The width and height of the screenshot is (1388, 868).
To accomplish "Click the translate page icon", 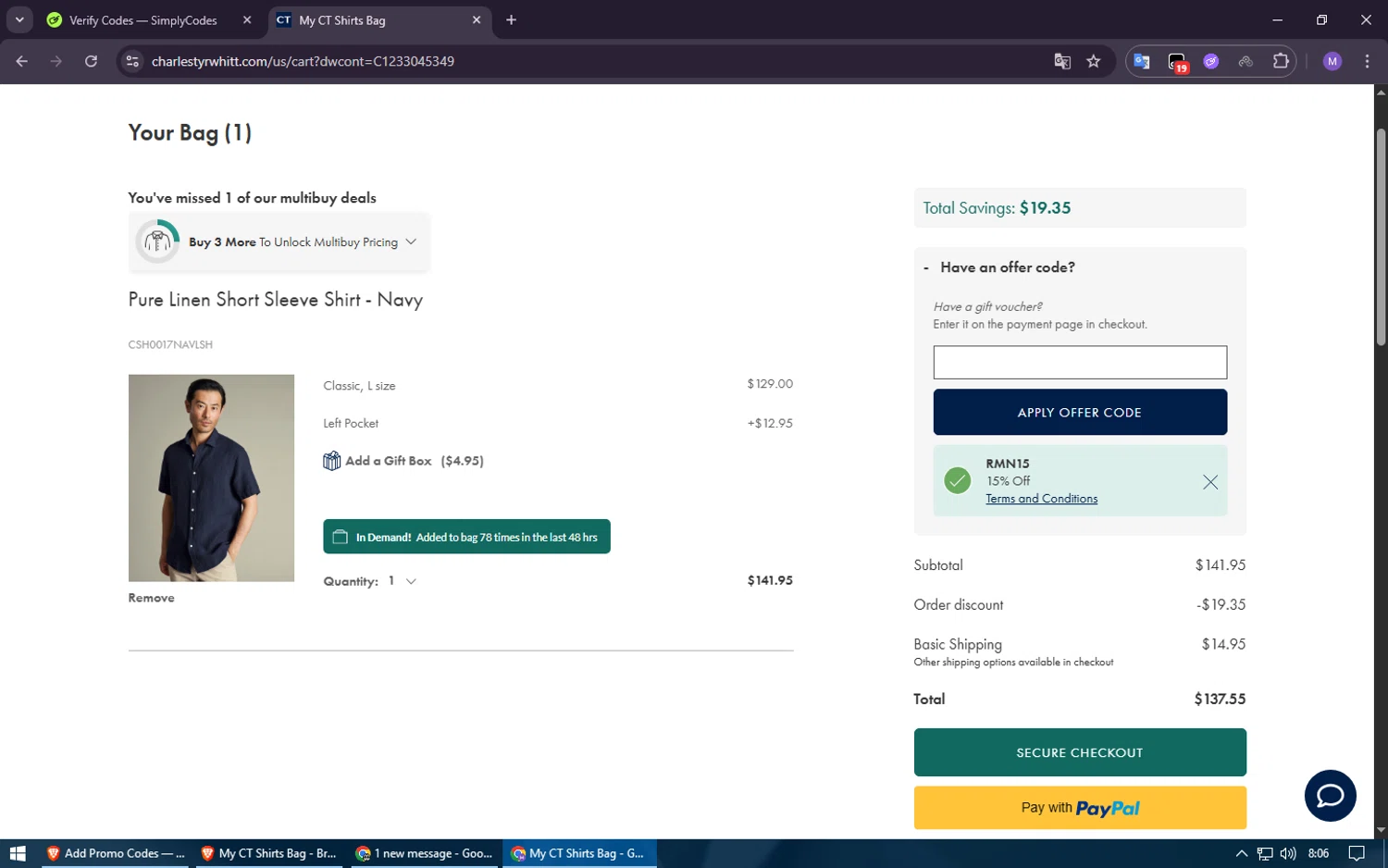I will (x=1062, y=61).
